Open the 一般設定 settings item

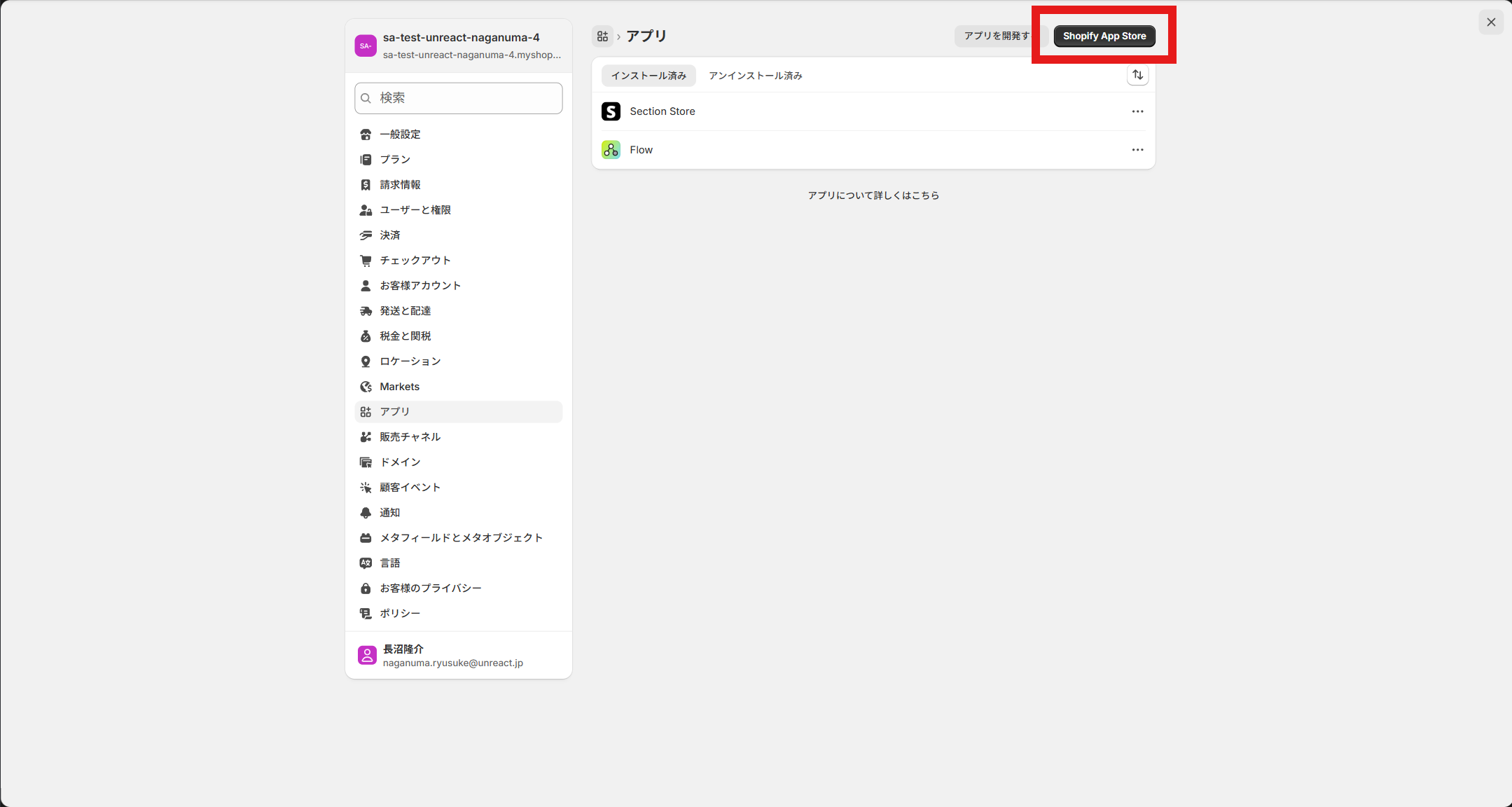[x=400, y=134]
